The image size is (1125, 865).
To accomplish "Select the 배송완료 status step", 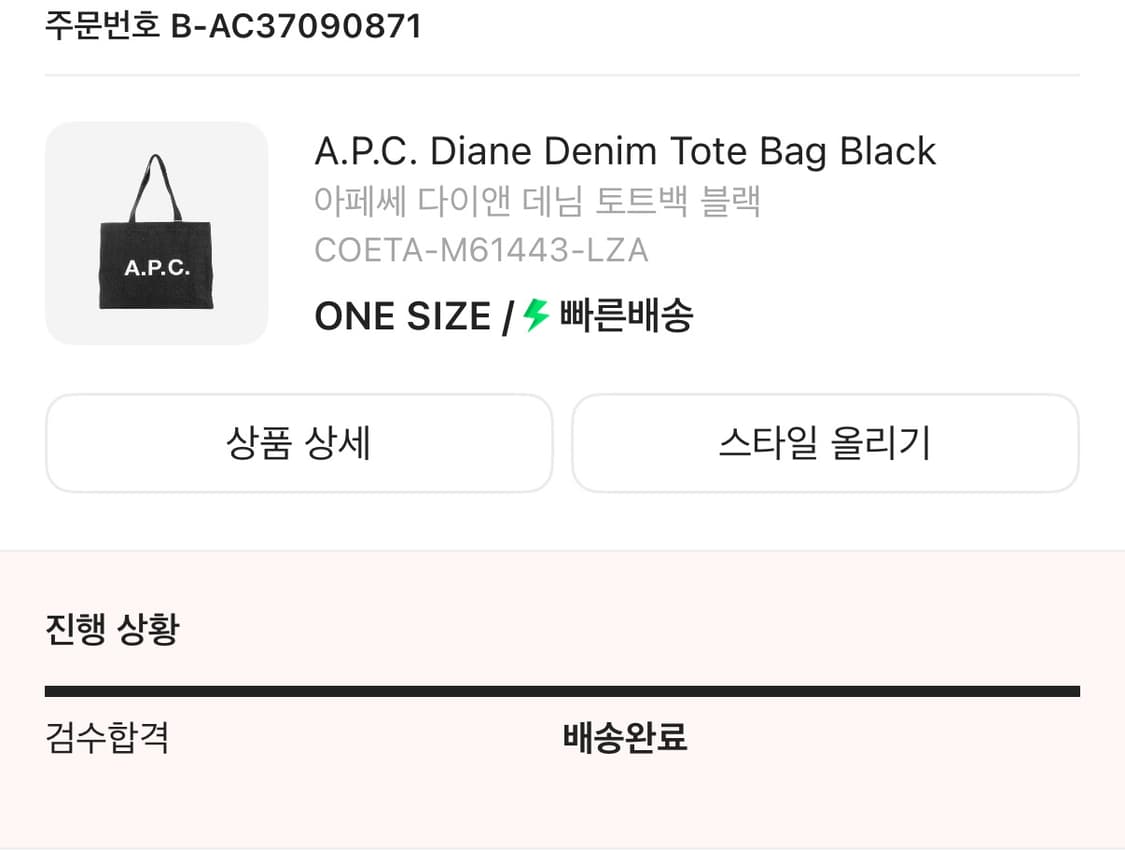I will pos(625,739).
